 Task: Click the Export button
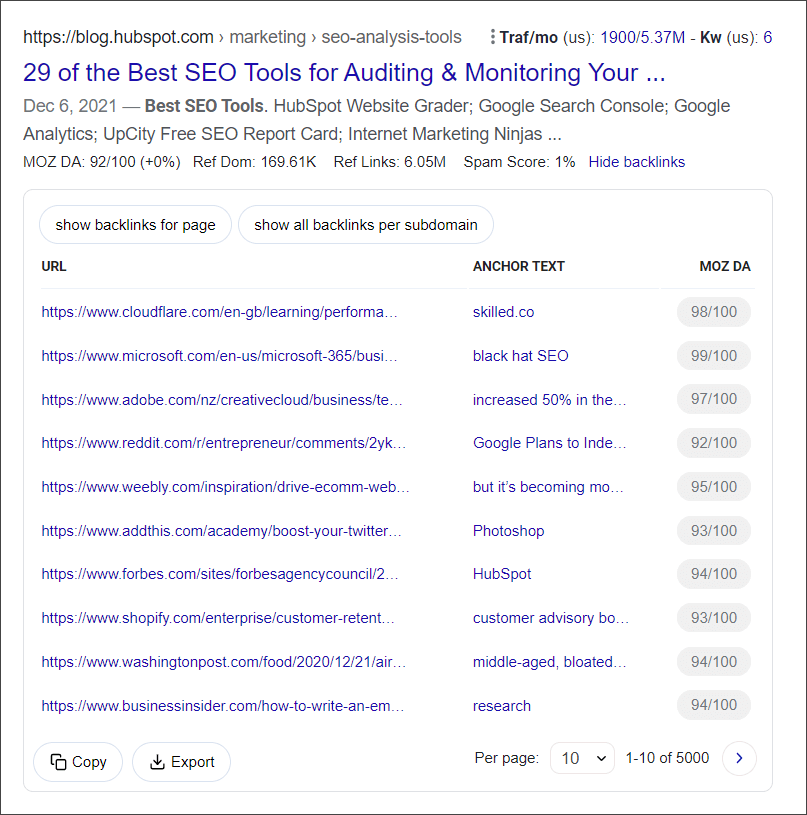coord(181,762)
